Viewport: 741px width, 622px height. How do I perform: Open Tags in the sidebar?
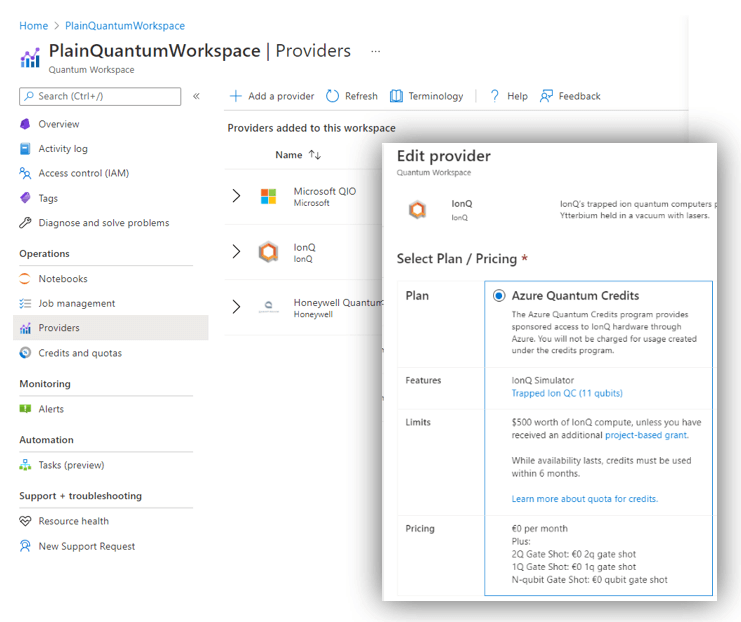click(x=48, y=198)
